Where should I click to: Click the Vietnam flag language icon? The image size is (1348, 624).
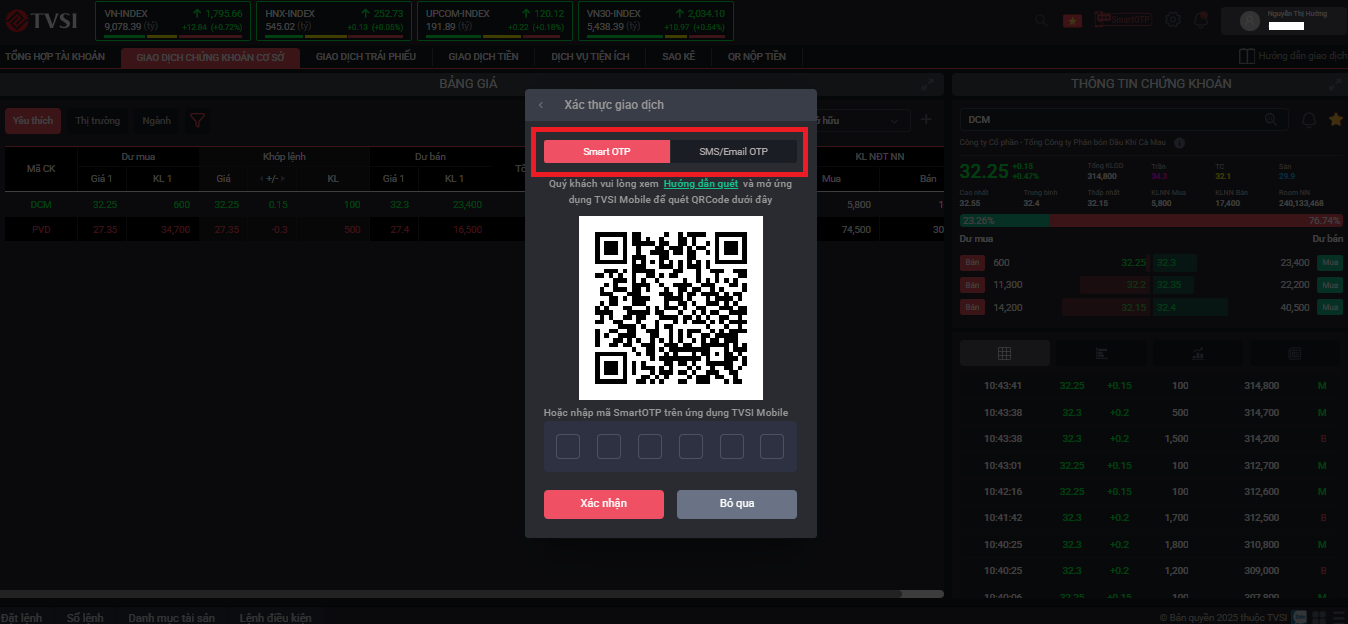coord(1072,20)
